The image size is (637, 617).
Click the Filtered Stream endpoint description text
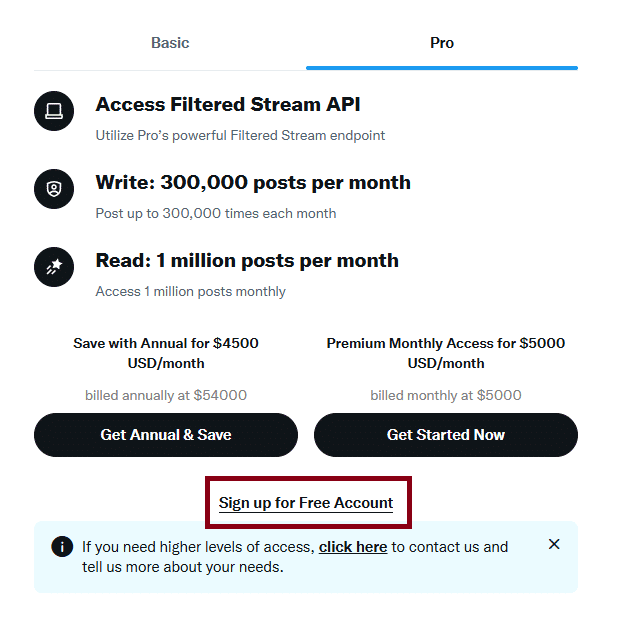[x=240, y=135]
